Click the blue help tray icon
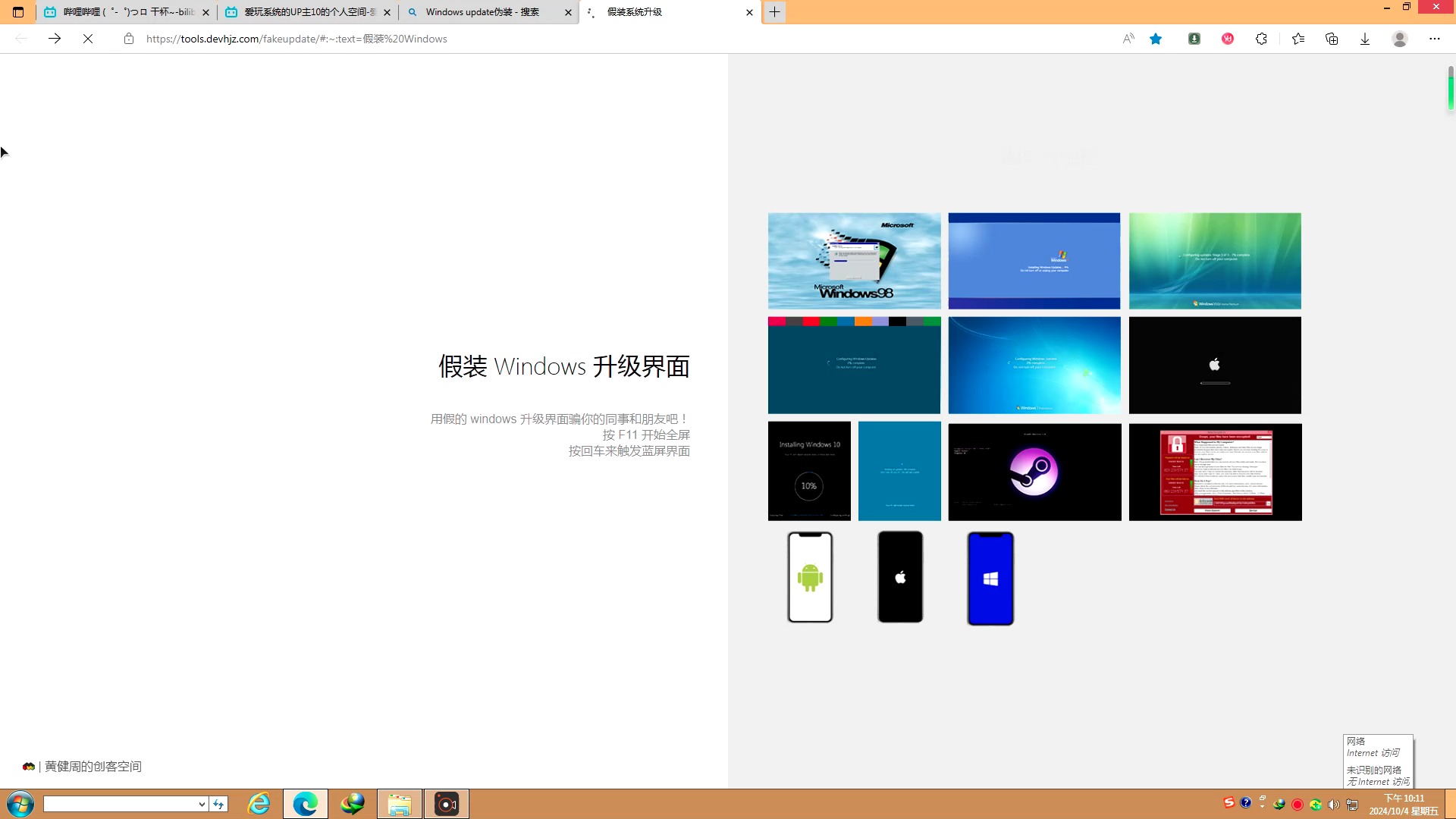Image resolution: width=1456 pixels, height=819 pixels. [x=1246, y=802]
